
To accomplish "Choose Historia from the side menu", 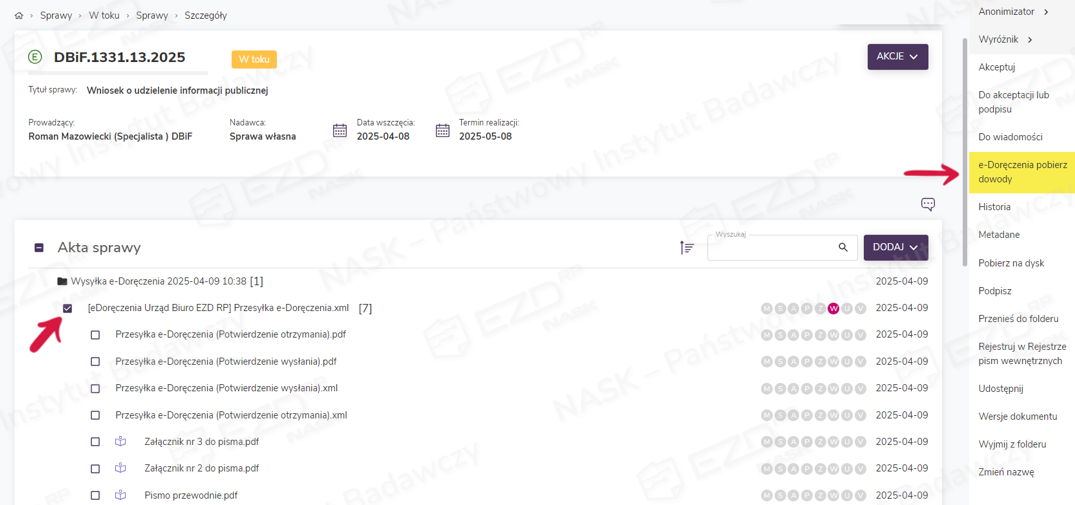I will pos(994,207).
